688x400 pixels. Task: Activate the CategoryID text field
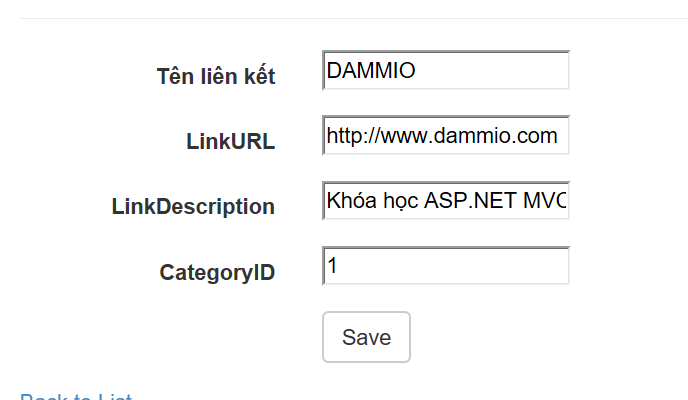click(446, 266)
